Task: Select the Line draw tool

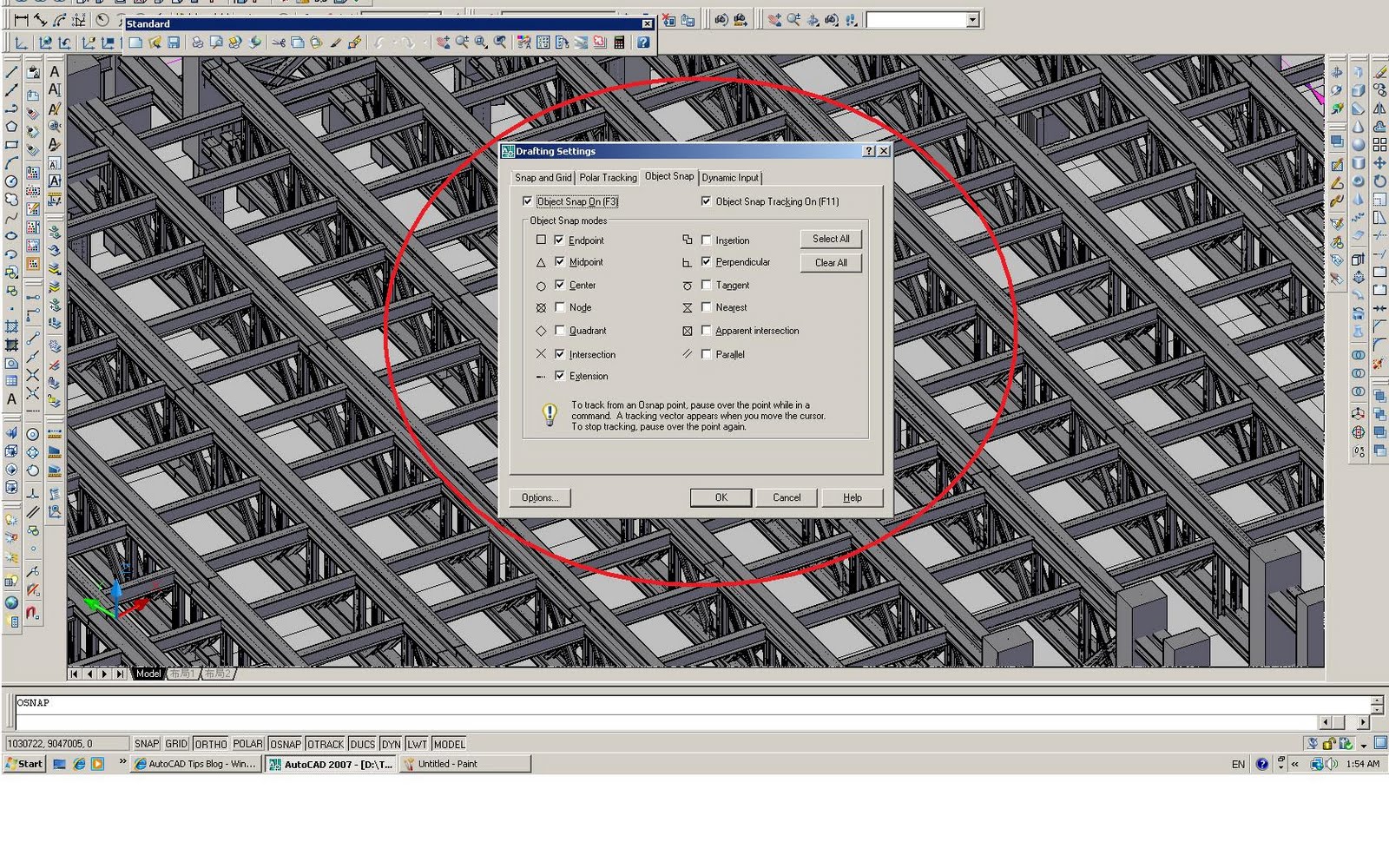Action: point(11,73)
